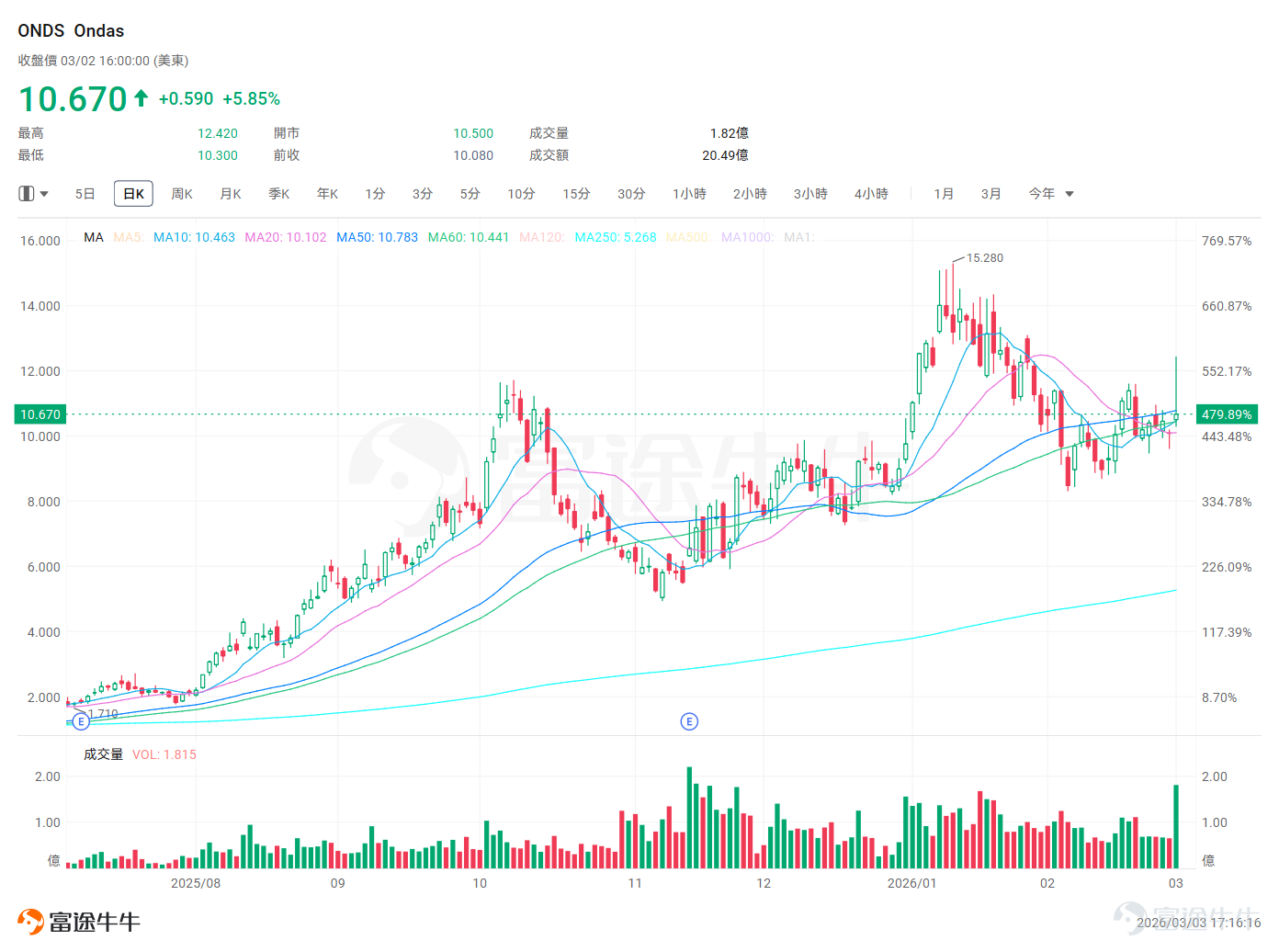The image size is (1279, 952).
Task: Choose the 10分 interval
Action: click(522, 194)
